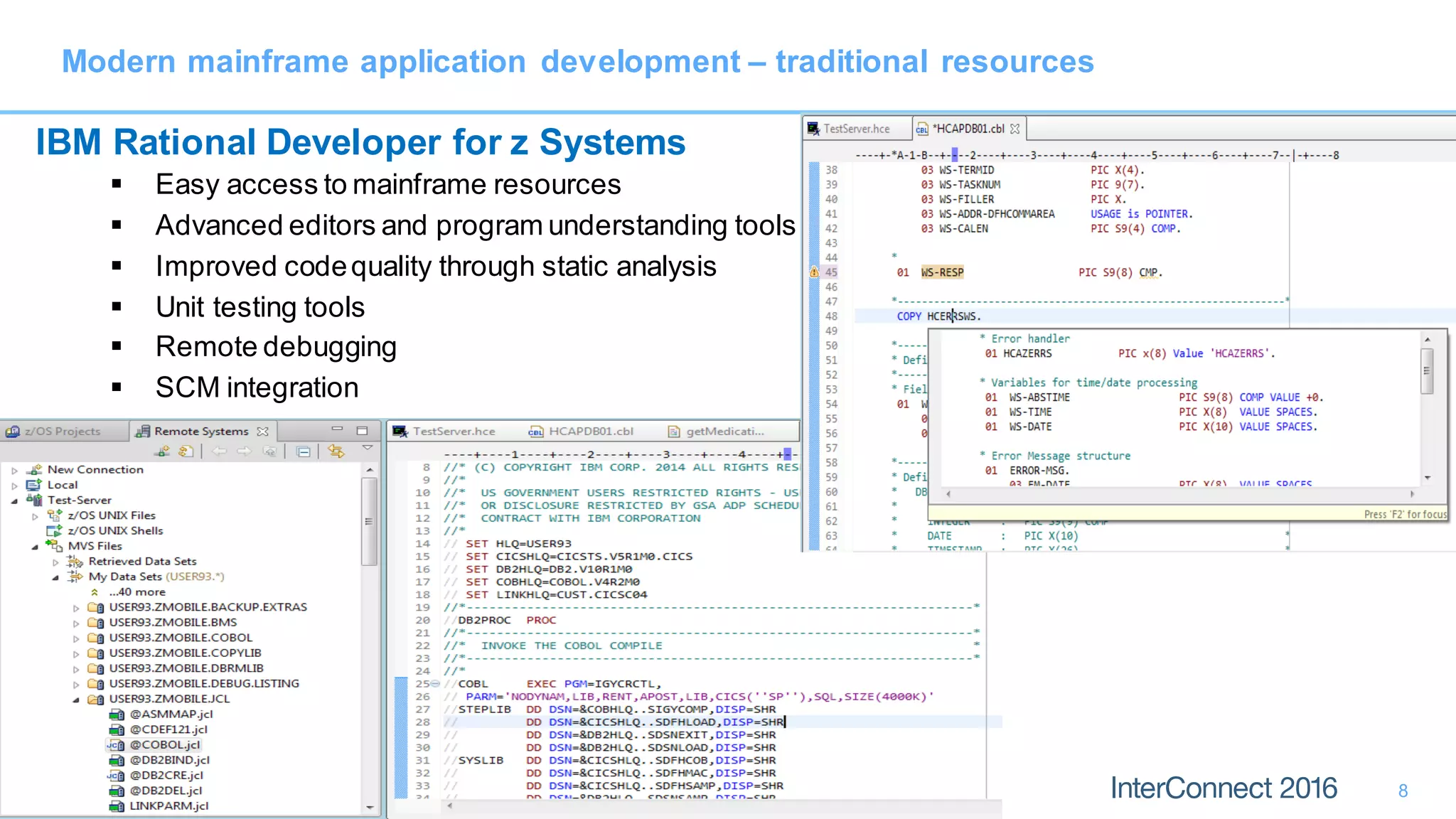Select USER93.ZMOBILE.BACKUP.EXTRAS data set
1456x819 pixels.
point(208,607)
